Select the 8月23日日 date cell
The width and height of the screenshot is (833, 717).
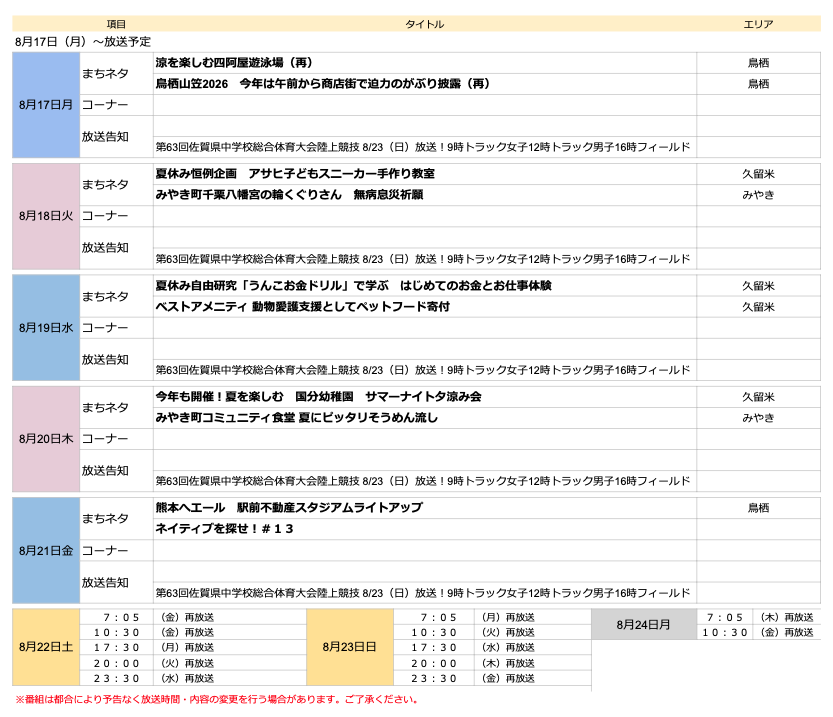(350, 647)
